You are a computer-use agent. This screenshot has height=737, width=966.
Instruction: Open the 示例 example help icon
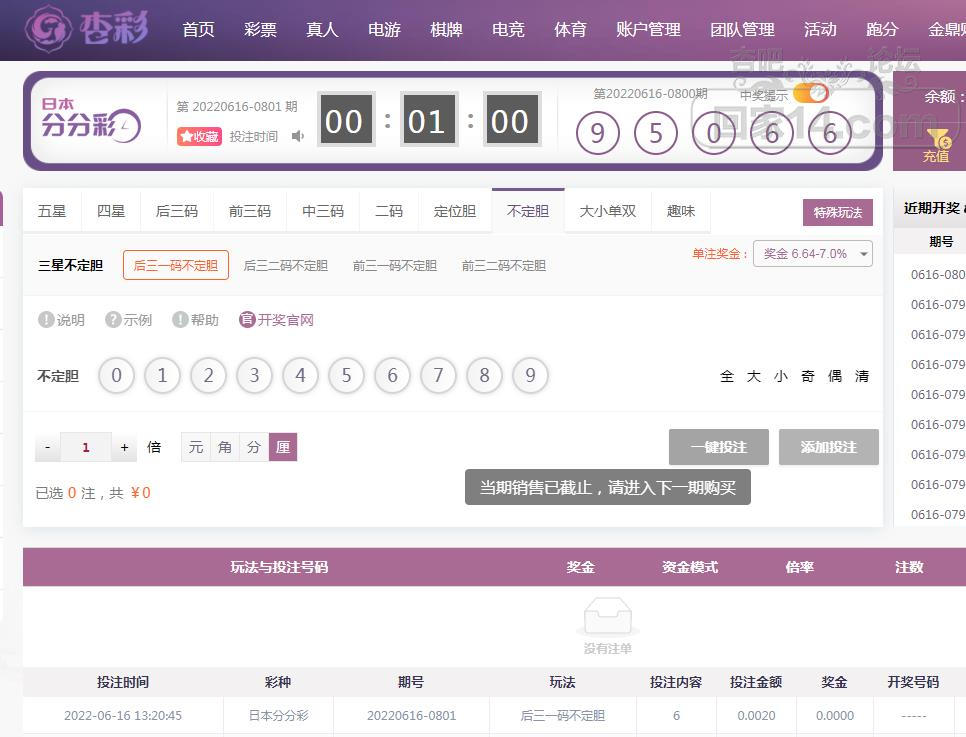click(113, 320)
